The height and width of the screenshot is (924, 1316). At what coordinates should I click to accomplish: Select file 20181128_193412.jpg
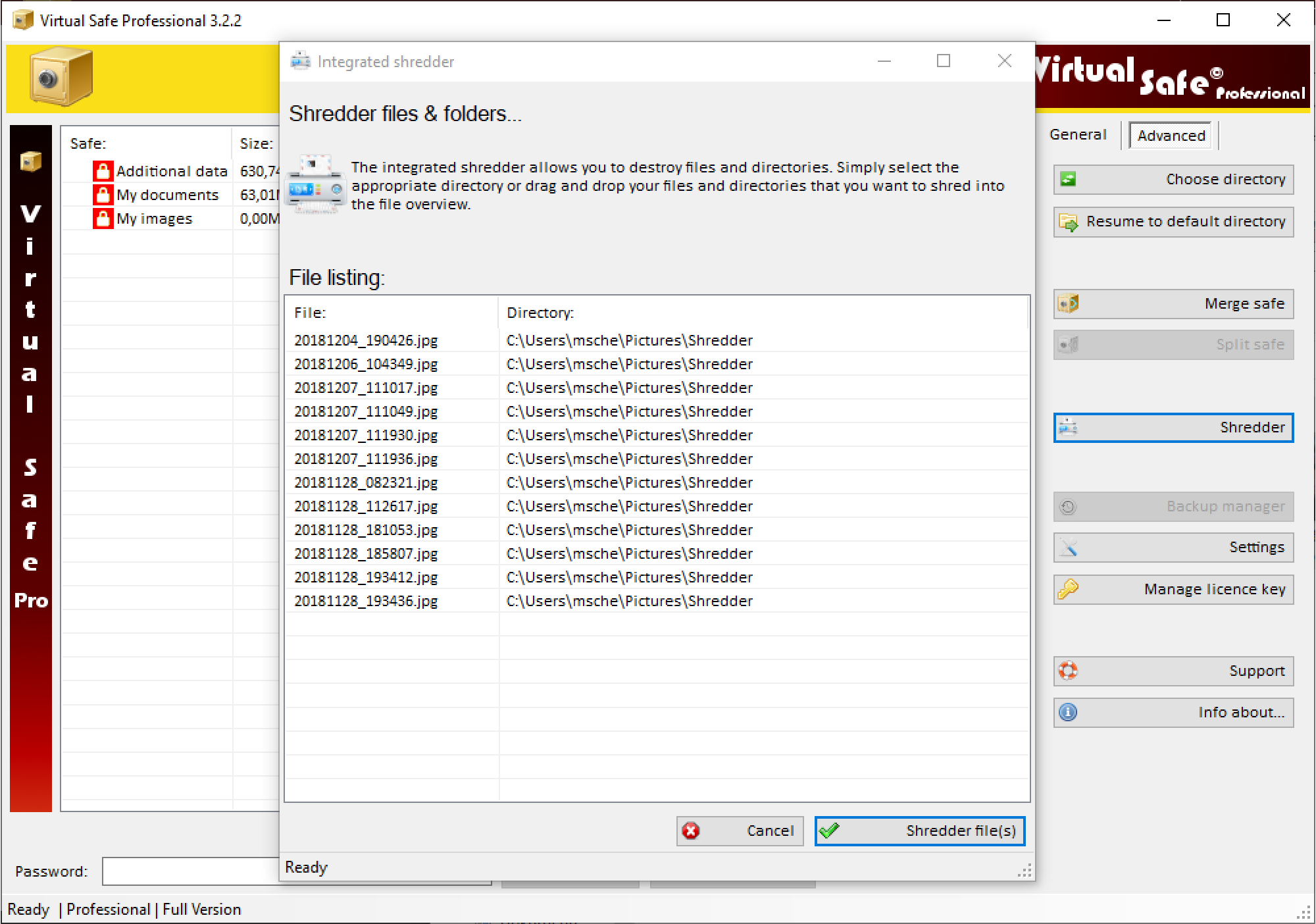[x=366, y=577]
